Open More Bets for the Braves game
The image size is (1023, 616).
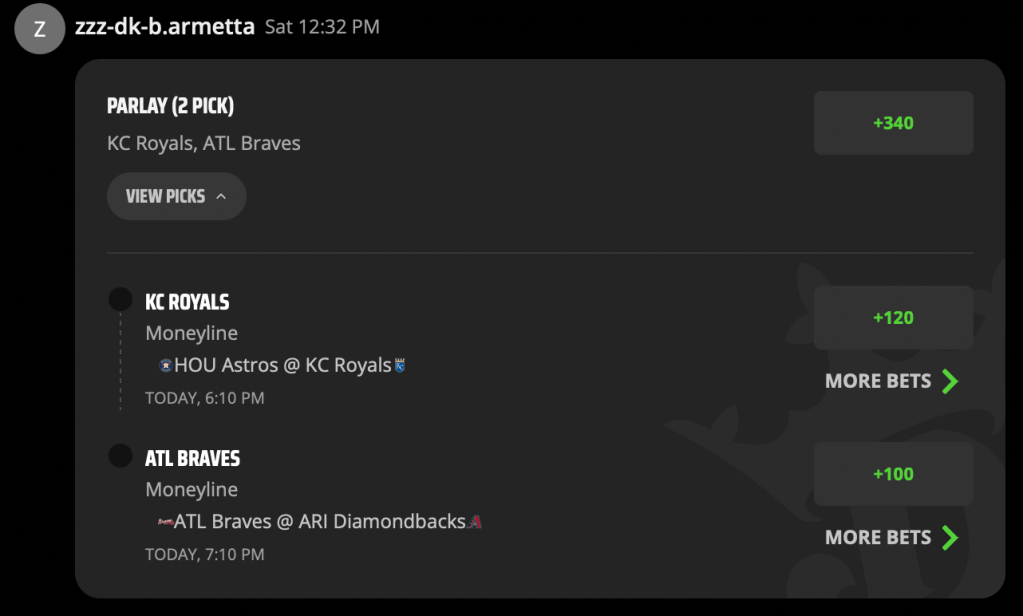pos(891,537)
